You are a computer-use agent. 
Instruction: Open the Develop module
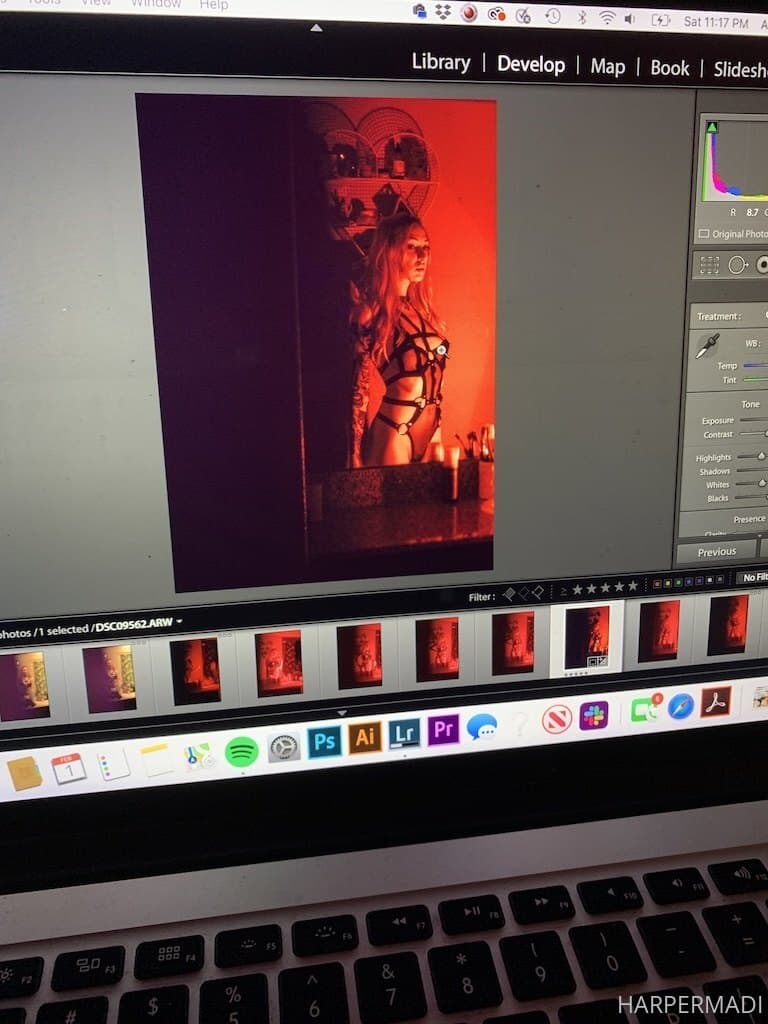tap(531, 64)
